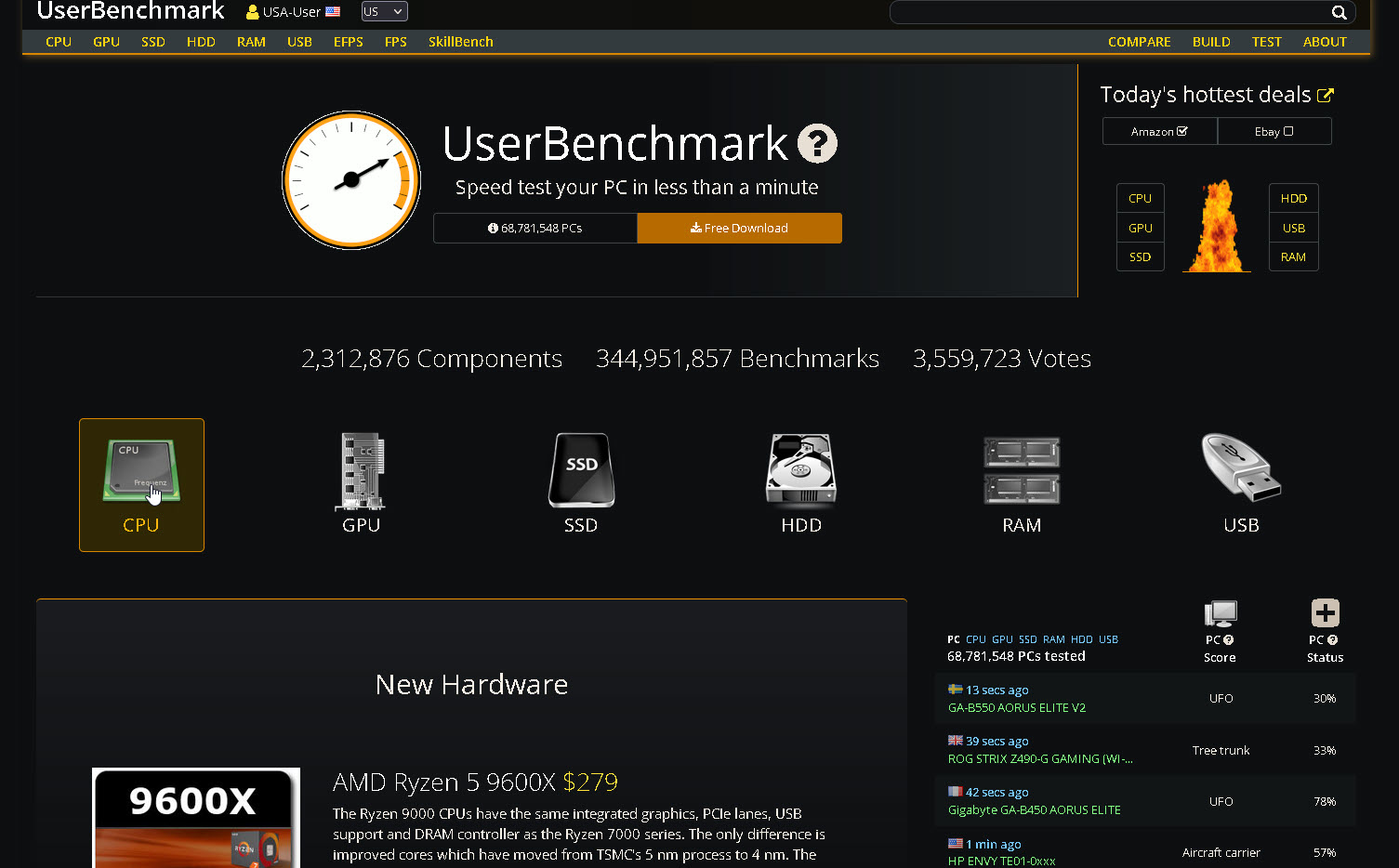Open the GA-B550 AORUS ELITE V2 link

(x=1017, y=707)
